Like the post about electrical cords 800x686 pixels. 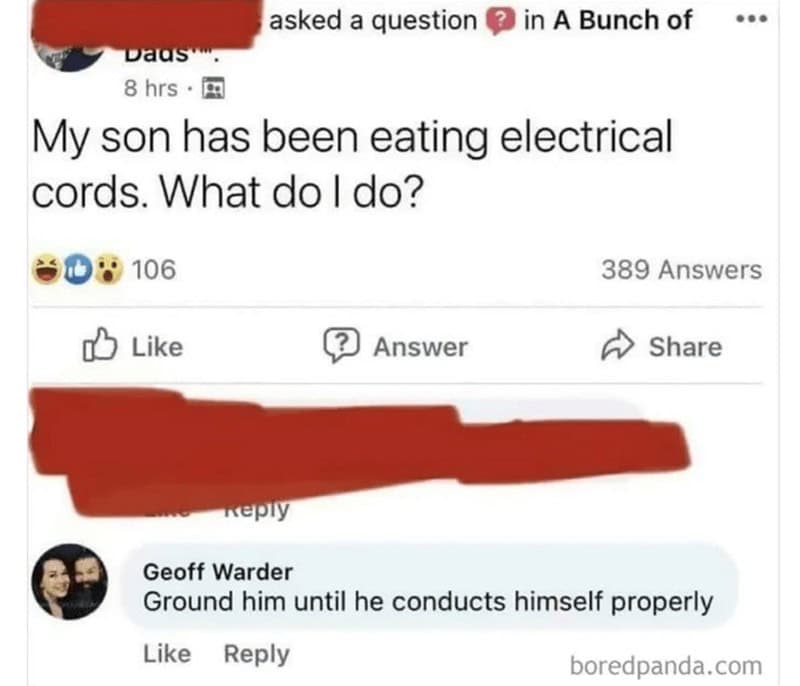click(132, 347)
